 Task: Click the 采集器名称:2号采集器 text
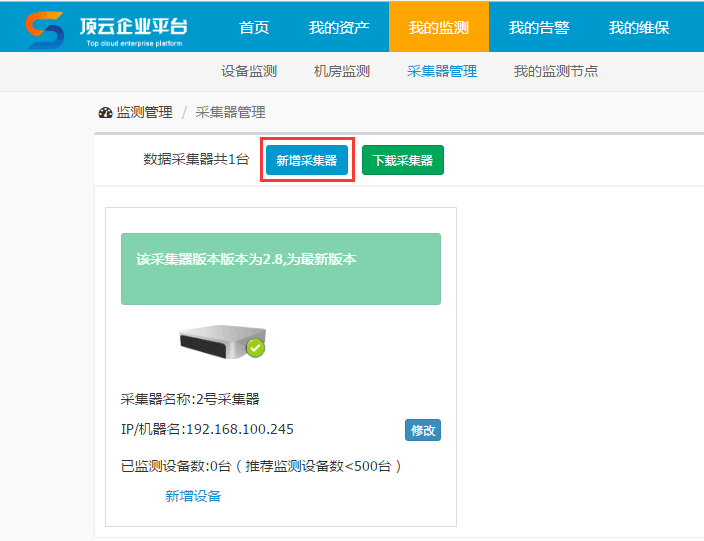(x=190, y=399)
